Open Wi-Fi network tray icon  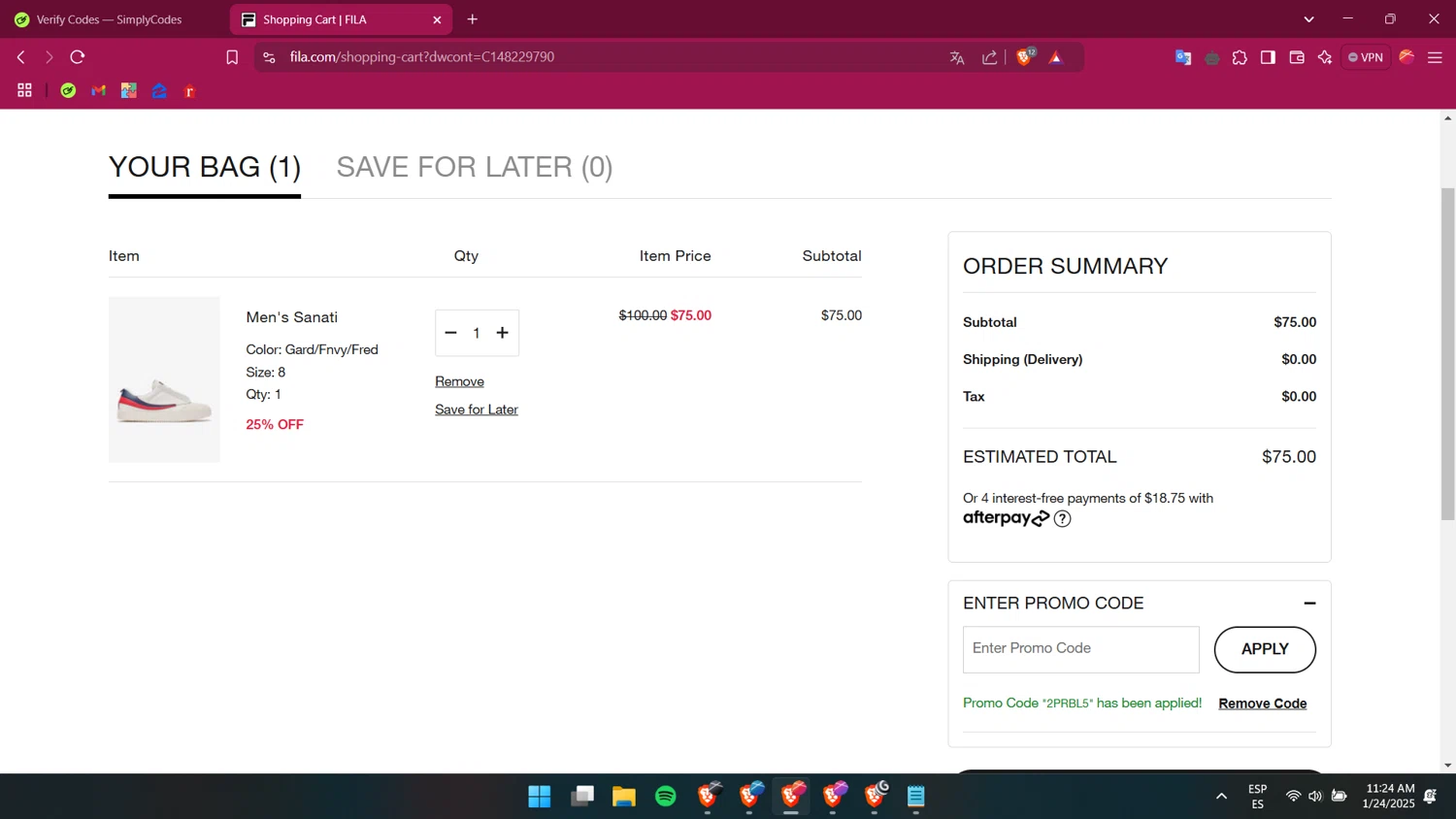(1293, 797)
